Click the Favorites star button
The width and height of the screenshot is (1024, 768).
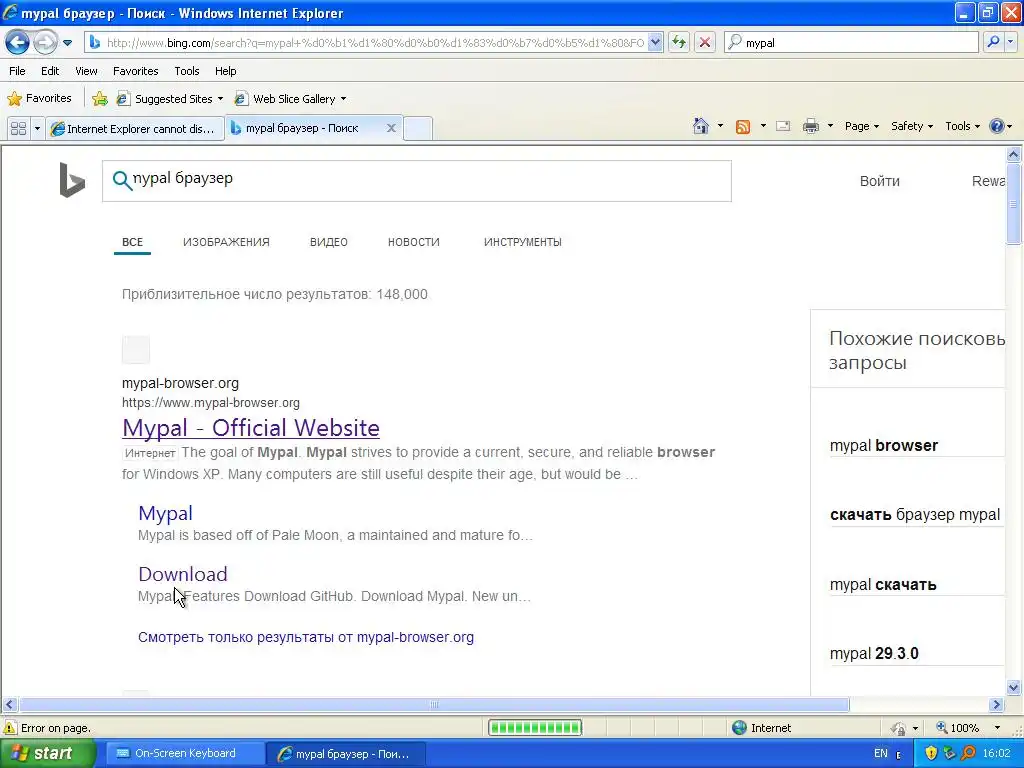pyautogui.click(x=39, y=99)
